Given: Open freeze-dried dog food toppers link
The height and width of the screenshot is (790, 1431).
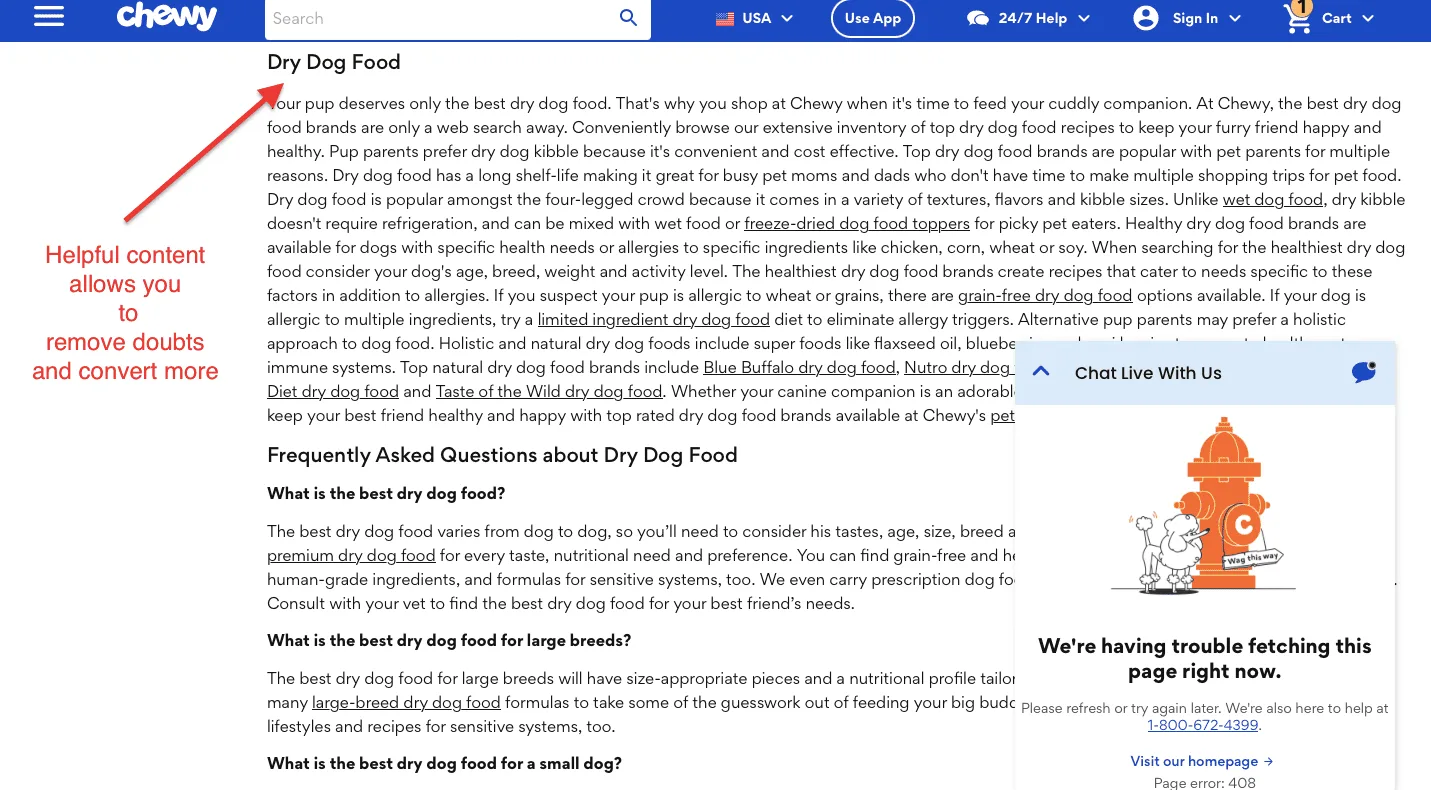Looking at the screenshot, I should (x=857, y=223).
